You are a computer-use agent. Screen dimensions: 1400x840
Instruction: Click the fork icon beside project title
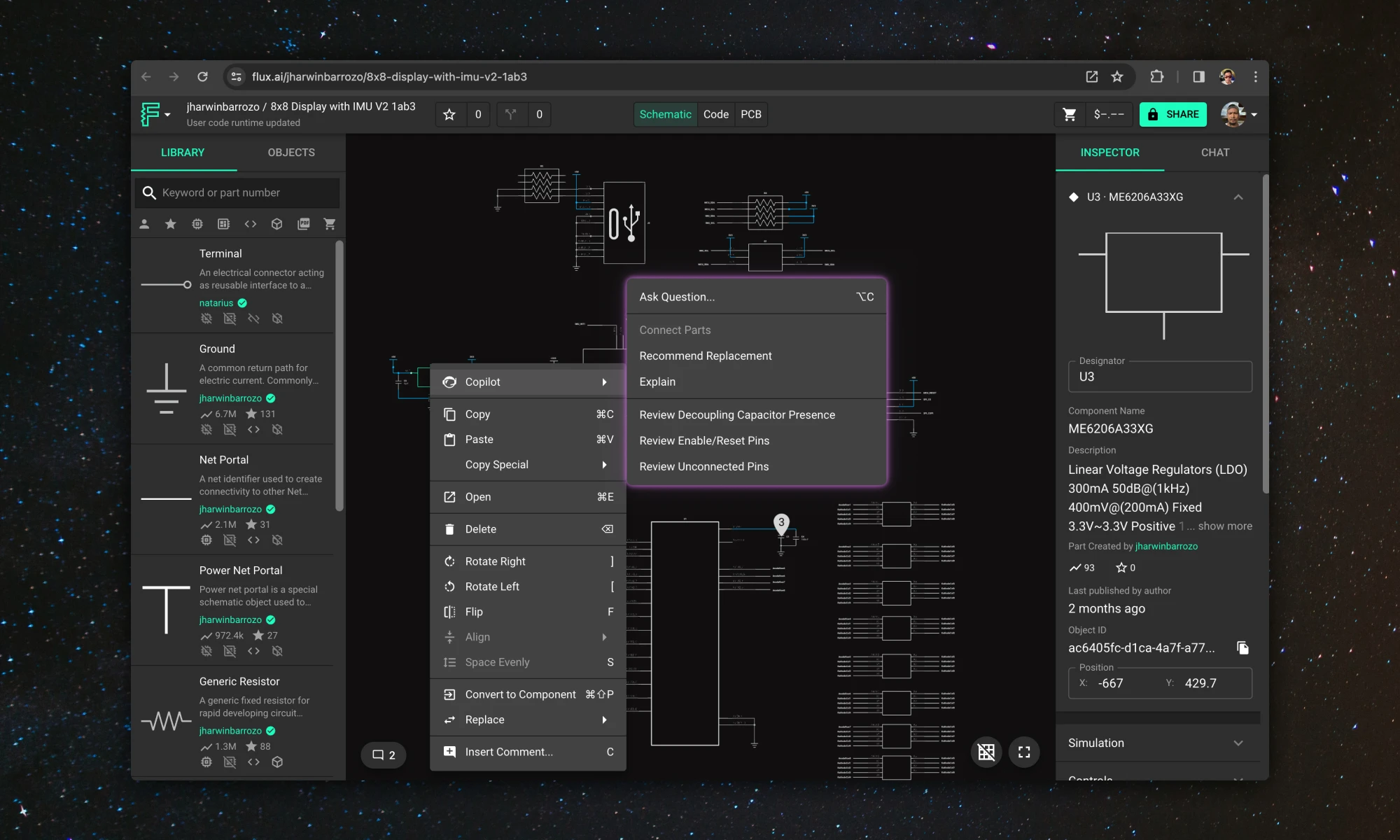click(511, 114)
